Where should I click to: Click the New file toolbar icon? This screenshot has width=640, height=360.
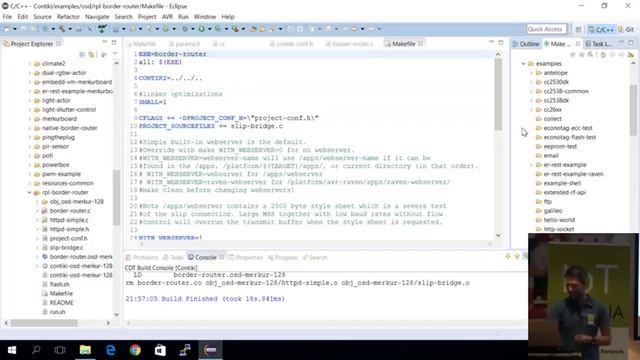(7, 29)
